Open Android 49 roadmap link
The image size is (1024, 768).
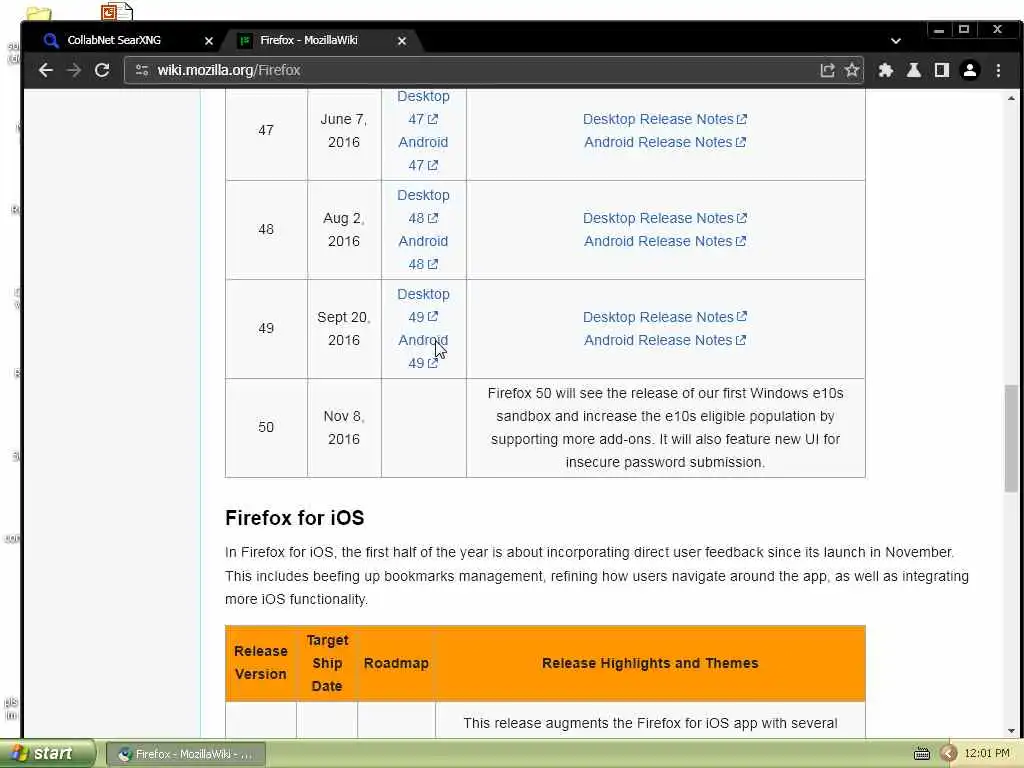click(x=423, y=351)
